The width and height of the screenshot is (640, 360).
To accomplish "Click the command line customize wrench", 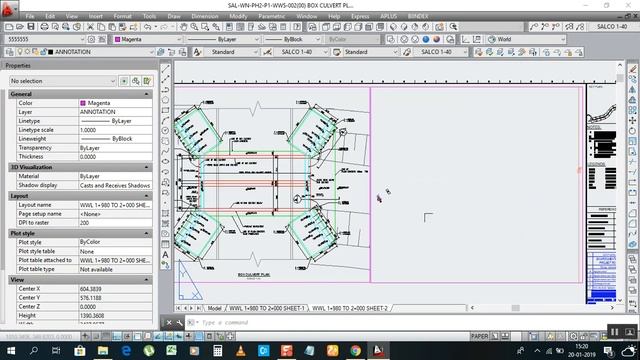I will (x=180, y=323).
